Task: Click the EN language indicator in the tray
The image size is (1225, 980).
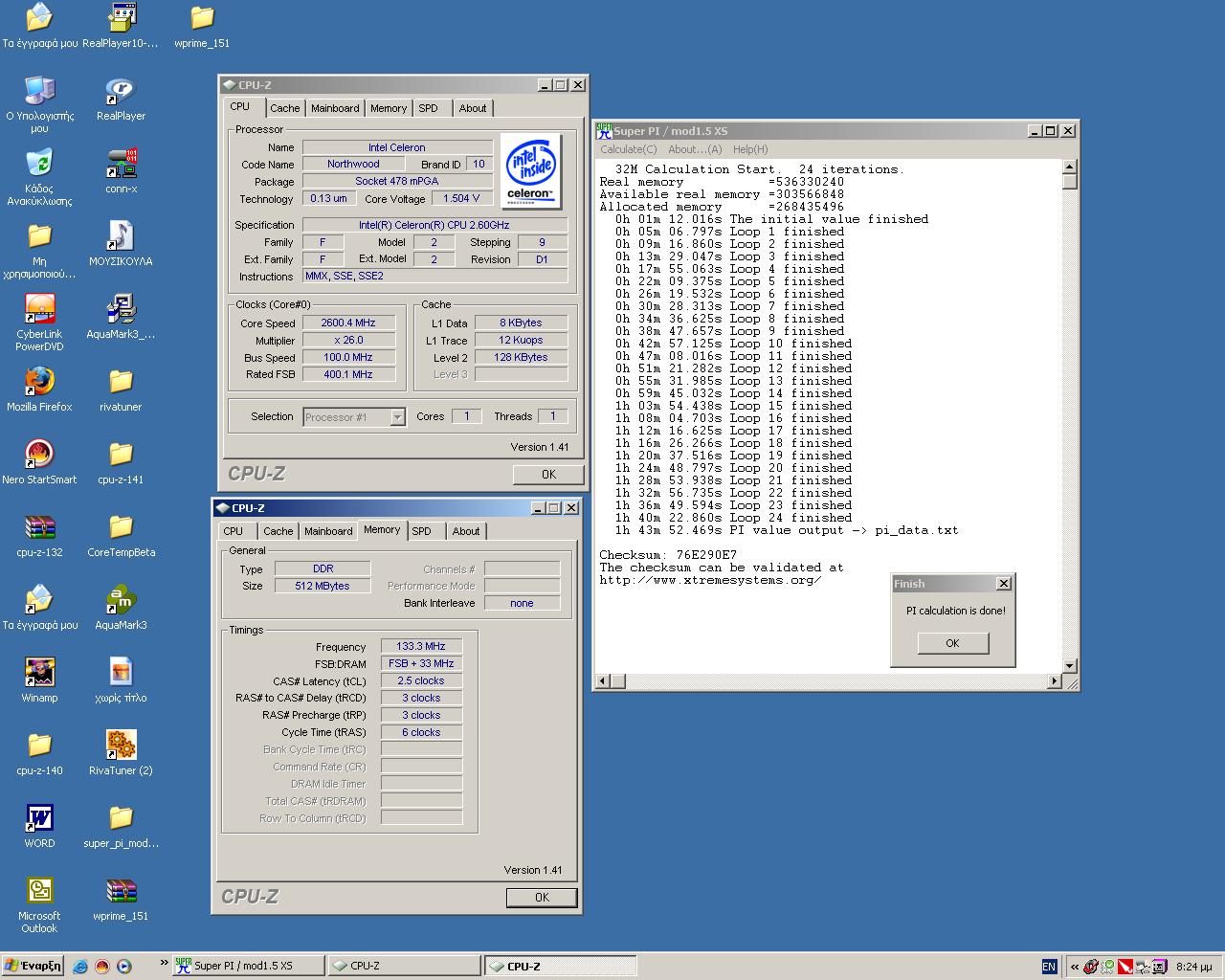Action: click(x=1049, y=967)
